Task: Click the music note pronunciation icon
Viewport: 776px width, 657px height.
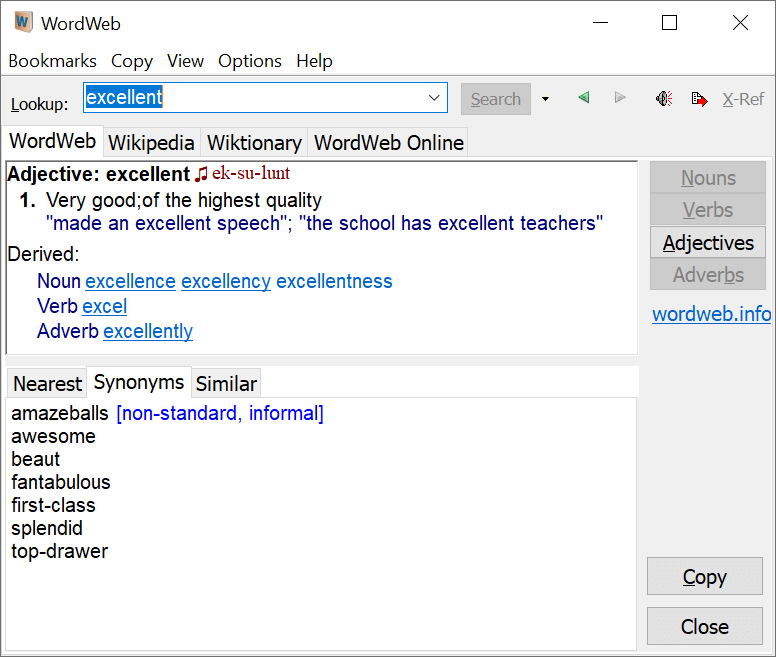Action: (x=201, y=174)
